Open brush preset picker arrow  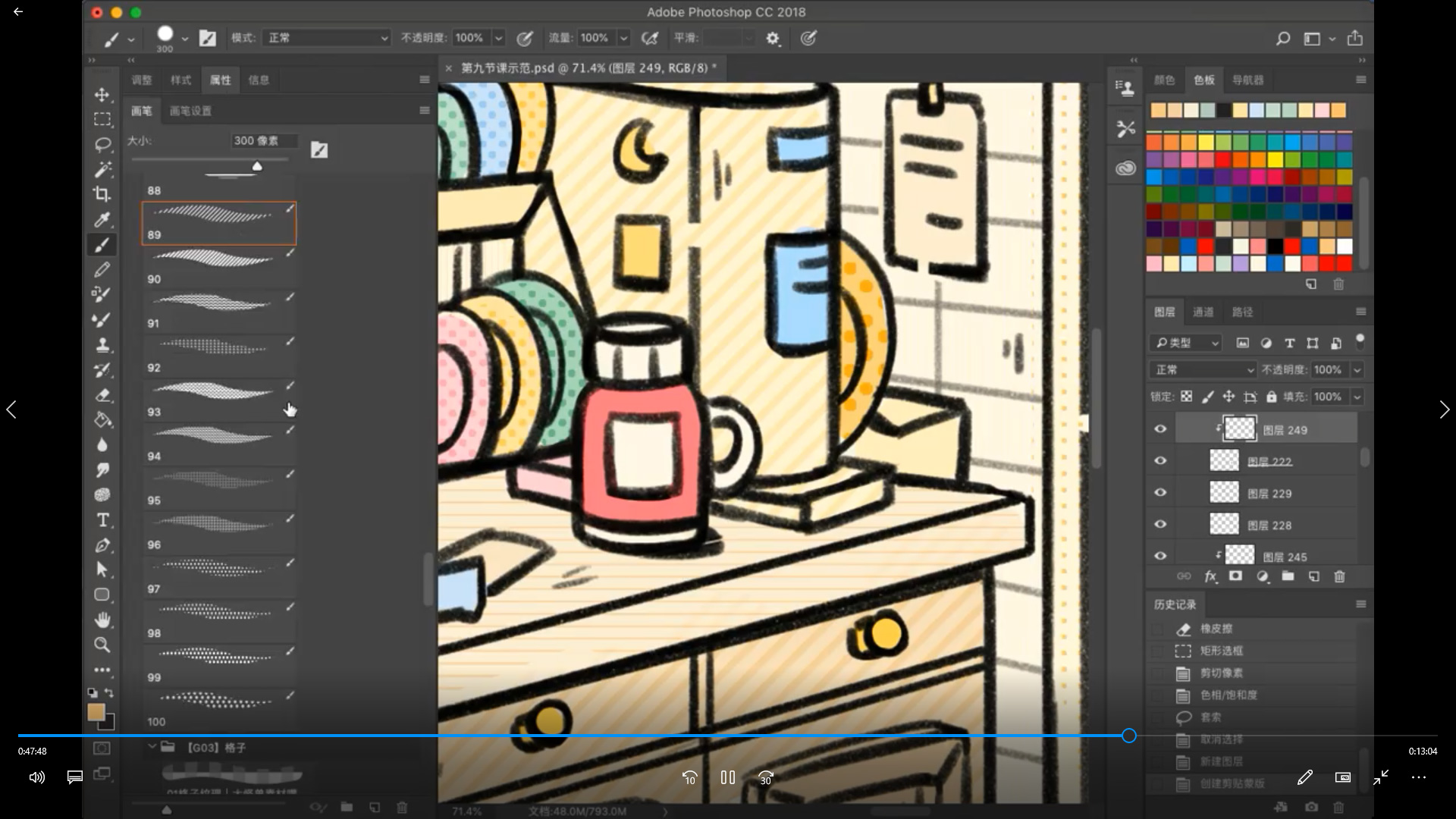pos(184,39)
